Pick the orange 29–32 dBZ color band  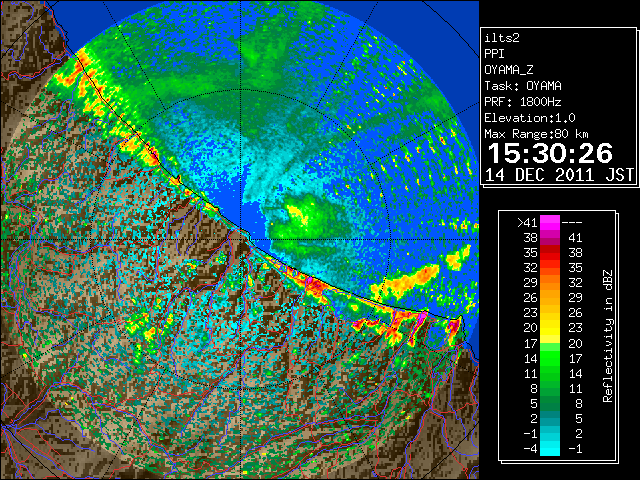tap(550, 283)
